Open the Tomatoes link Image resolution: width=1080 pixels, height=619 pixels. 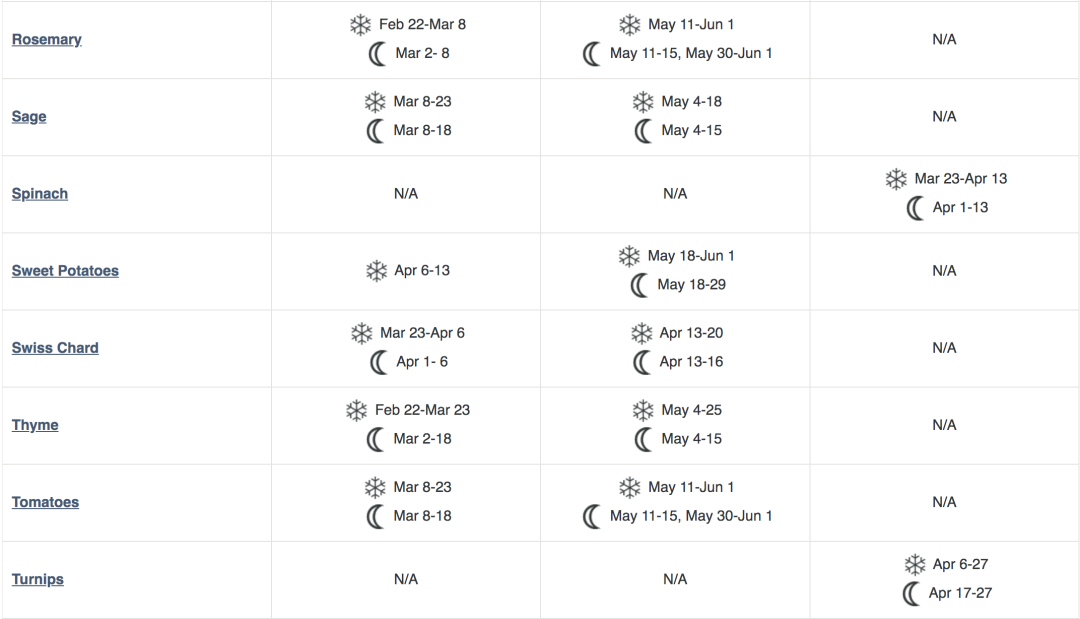(x=45, y=502)
